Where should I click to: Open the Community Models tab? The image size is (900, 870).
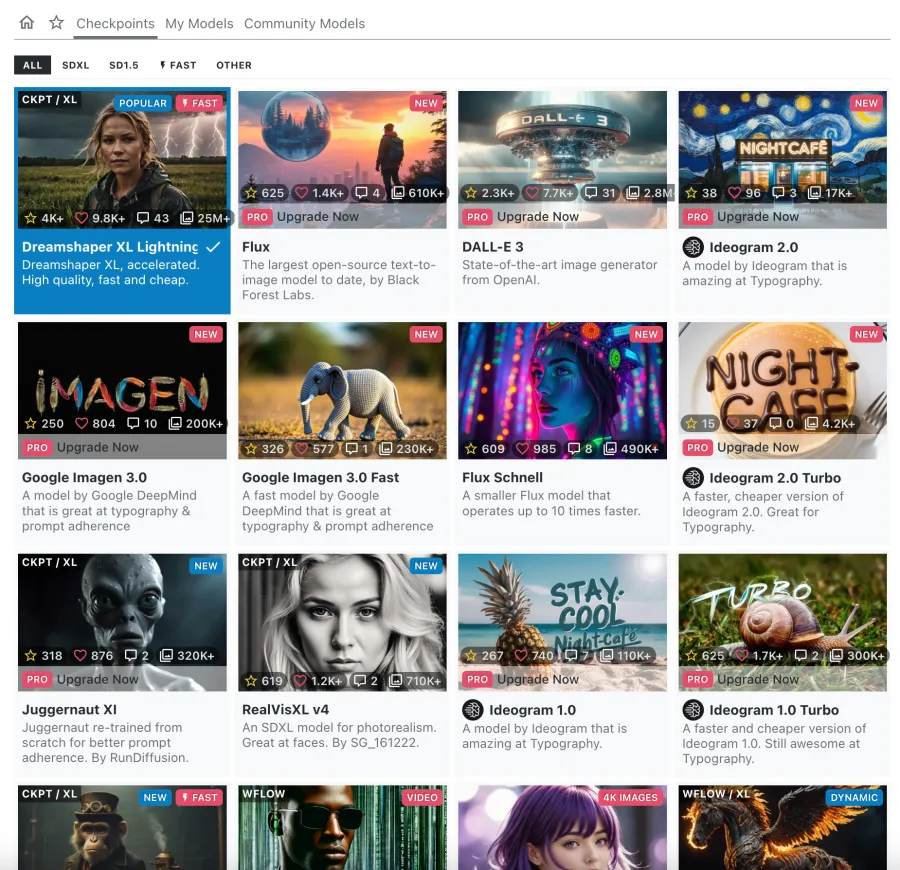[x=304, y=23]
